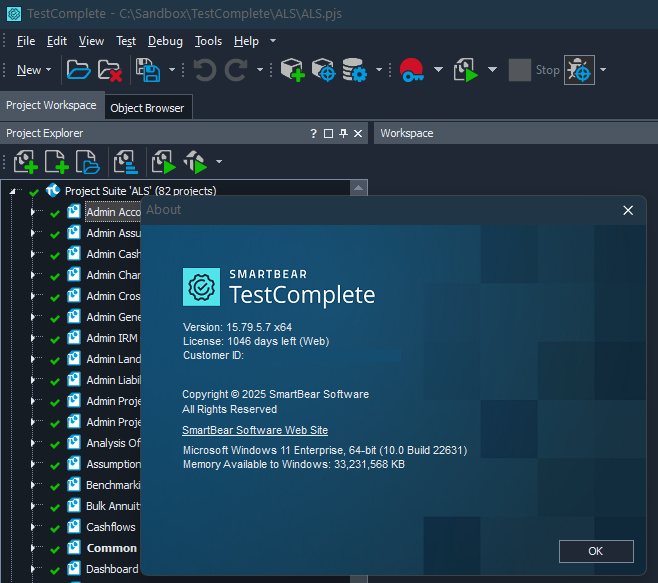
Task: Open the SmartBear Software Web Site link
Action: click(254, 430)
